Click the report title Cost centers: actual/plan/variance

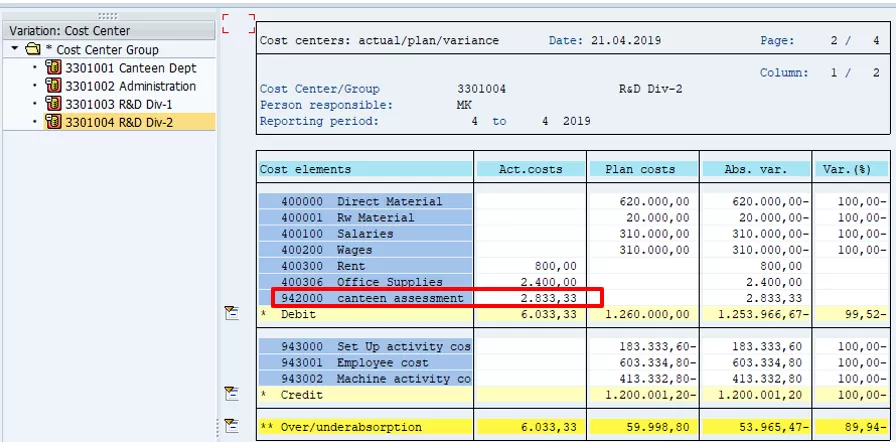379,41
